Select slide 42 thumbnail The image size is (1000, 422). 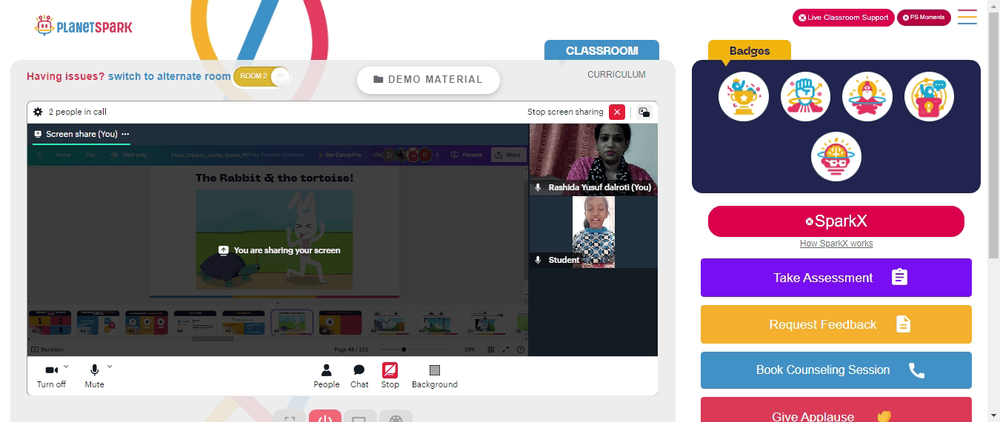click(98, 323)
